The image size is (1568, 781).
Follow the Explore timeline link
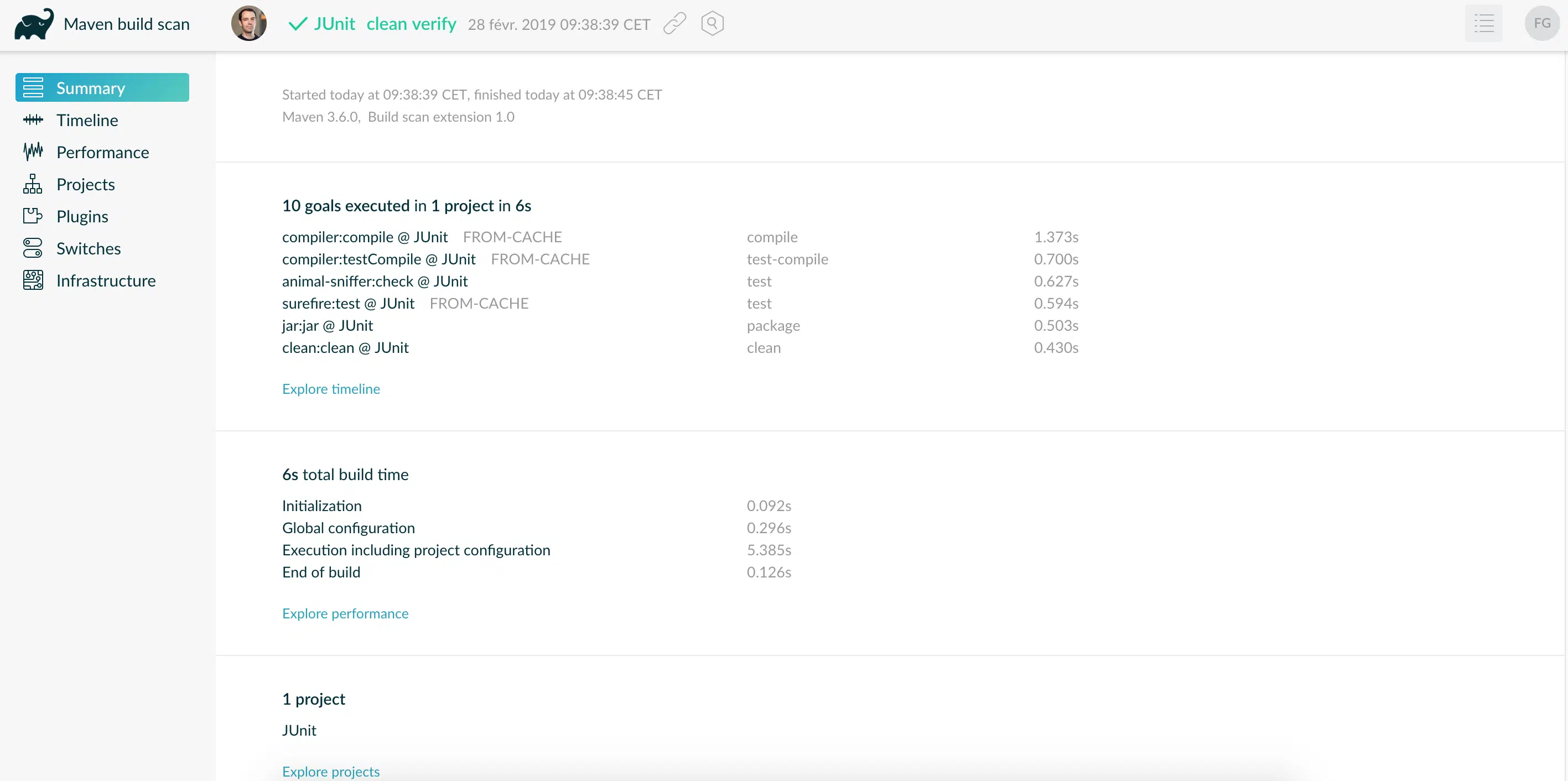pos(331,389)
